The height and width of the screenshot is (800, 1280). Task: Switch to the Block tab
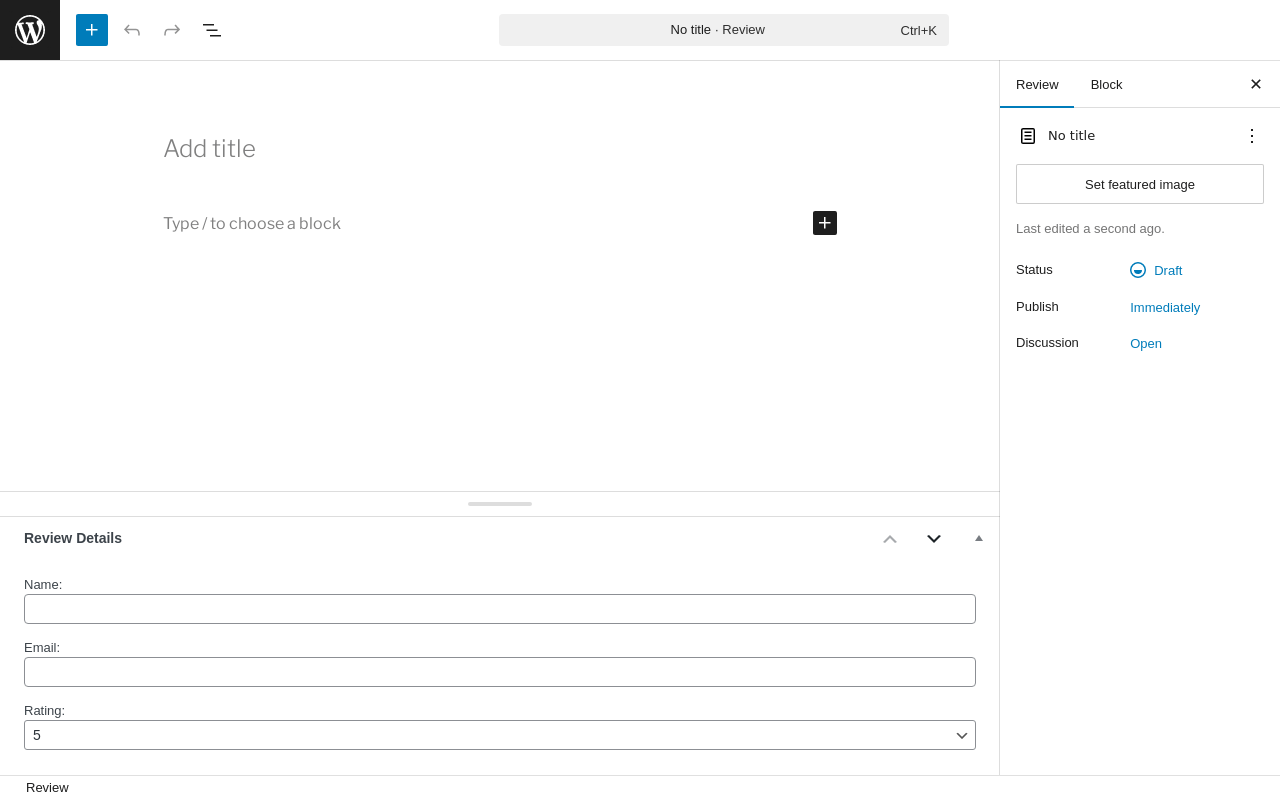[x=1106, y=84]
